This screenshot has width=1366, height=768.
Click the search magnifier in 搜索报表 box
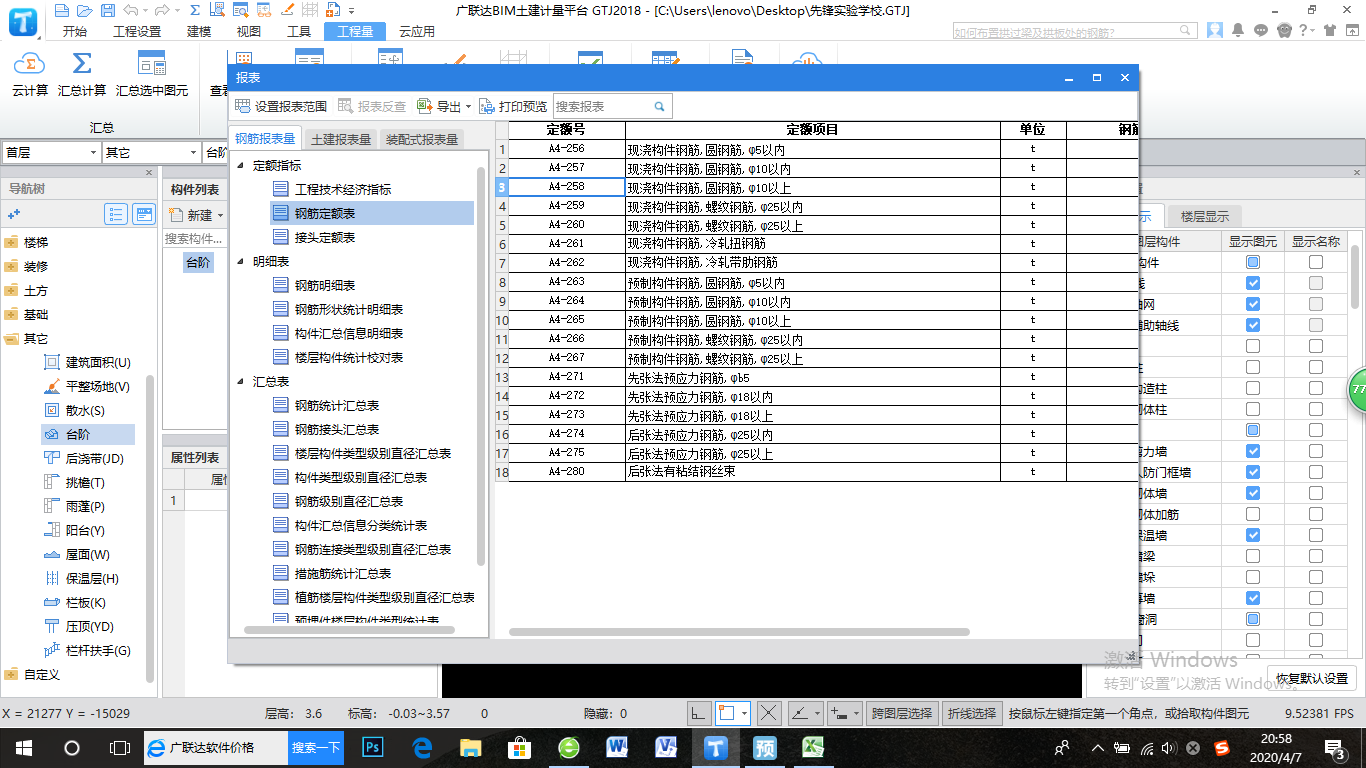click(659, 106)
